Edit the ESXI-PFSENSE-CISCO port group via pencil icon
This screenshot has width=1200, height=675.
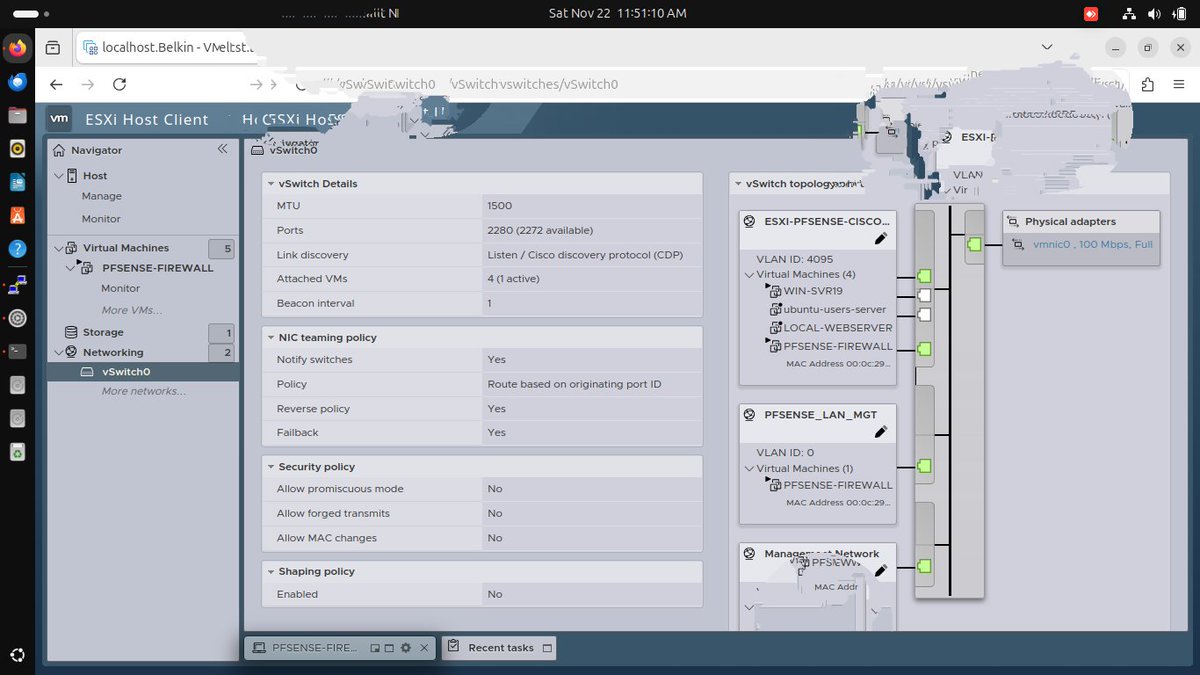coord(881,238)
